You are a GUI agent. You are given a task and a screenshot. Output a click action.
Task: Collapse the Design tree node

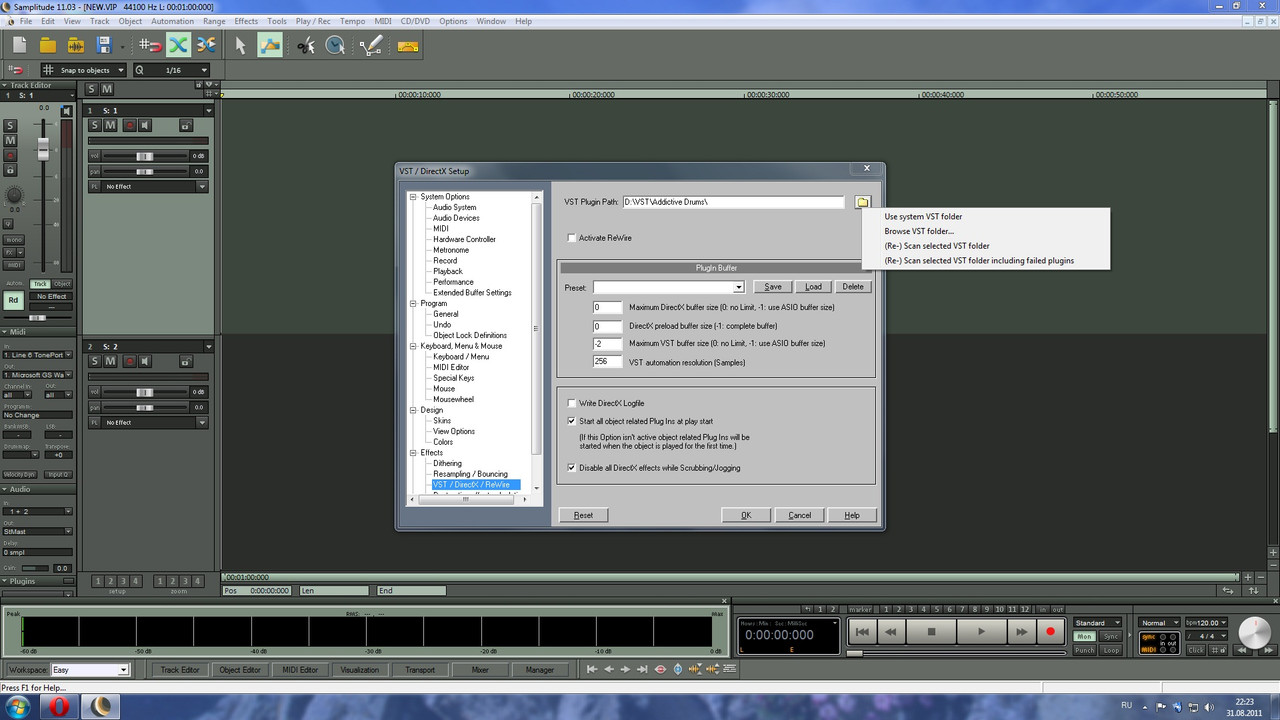[413, 410]
